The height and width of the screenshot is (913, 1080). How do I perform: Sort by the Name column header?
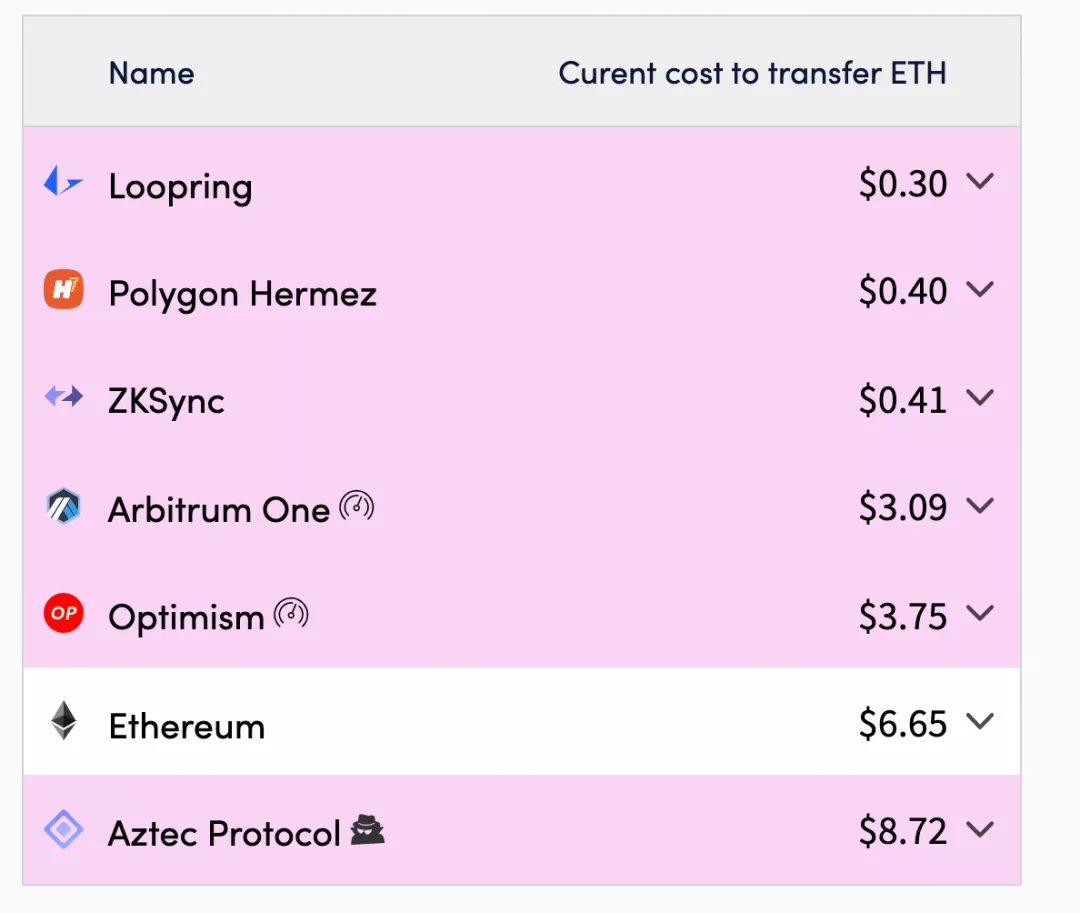[x=152, y=73]
